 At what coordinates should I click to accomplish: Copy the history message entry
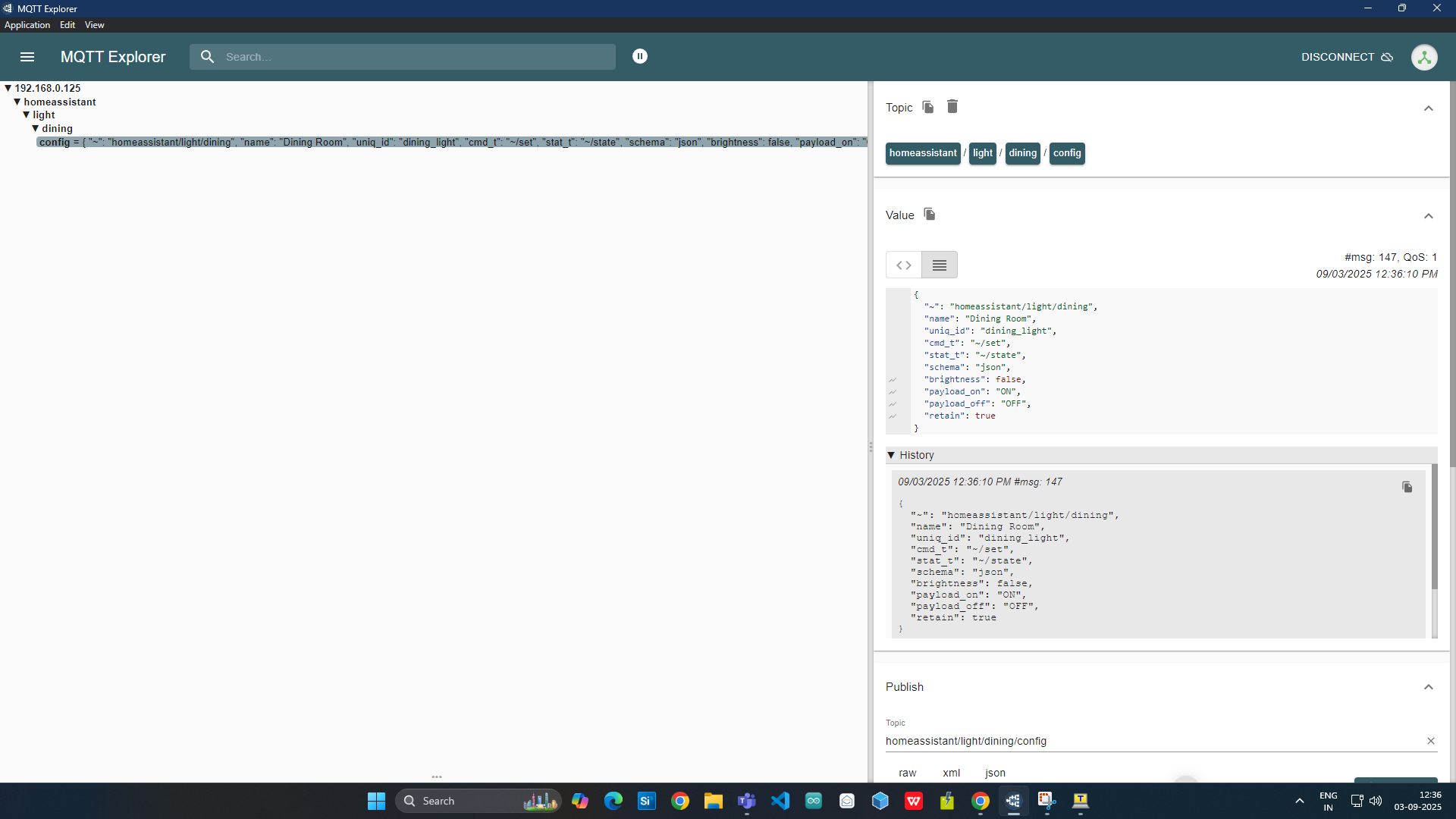point(1407,487)
